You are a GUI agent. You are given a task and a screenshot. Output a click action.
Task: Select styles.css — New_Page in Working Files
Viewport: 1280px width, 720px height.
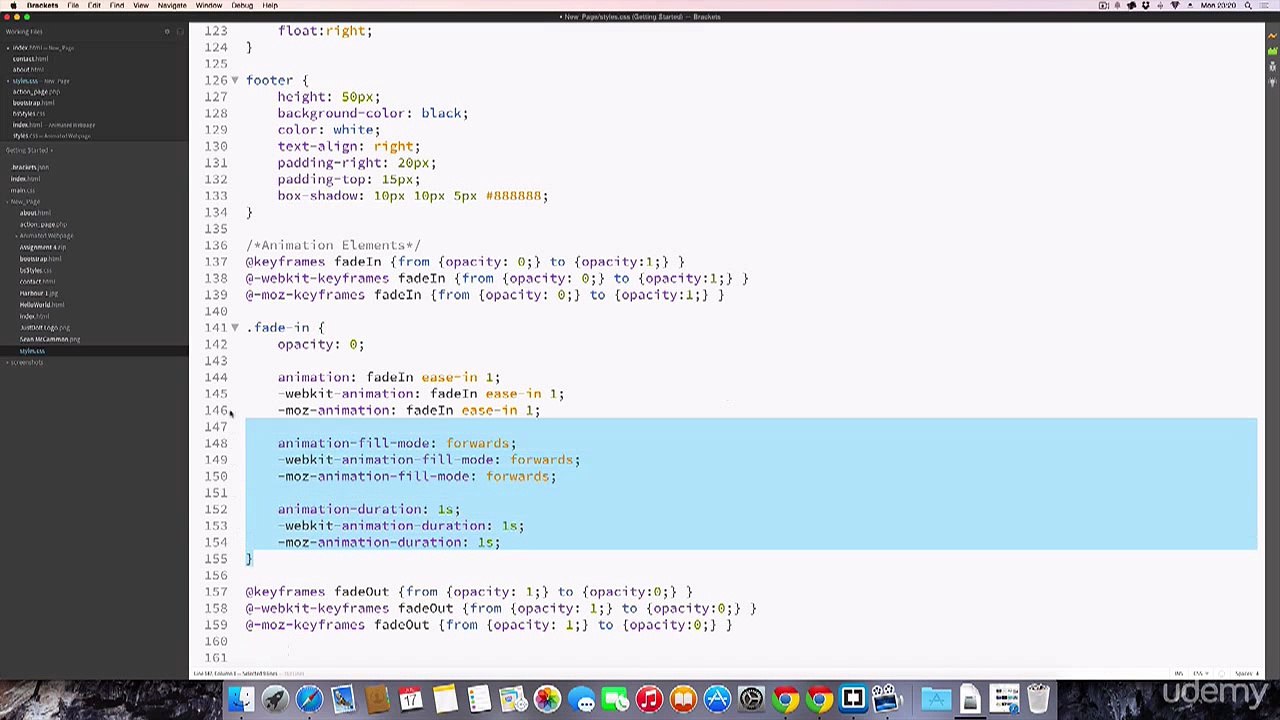click(41, 80)
